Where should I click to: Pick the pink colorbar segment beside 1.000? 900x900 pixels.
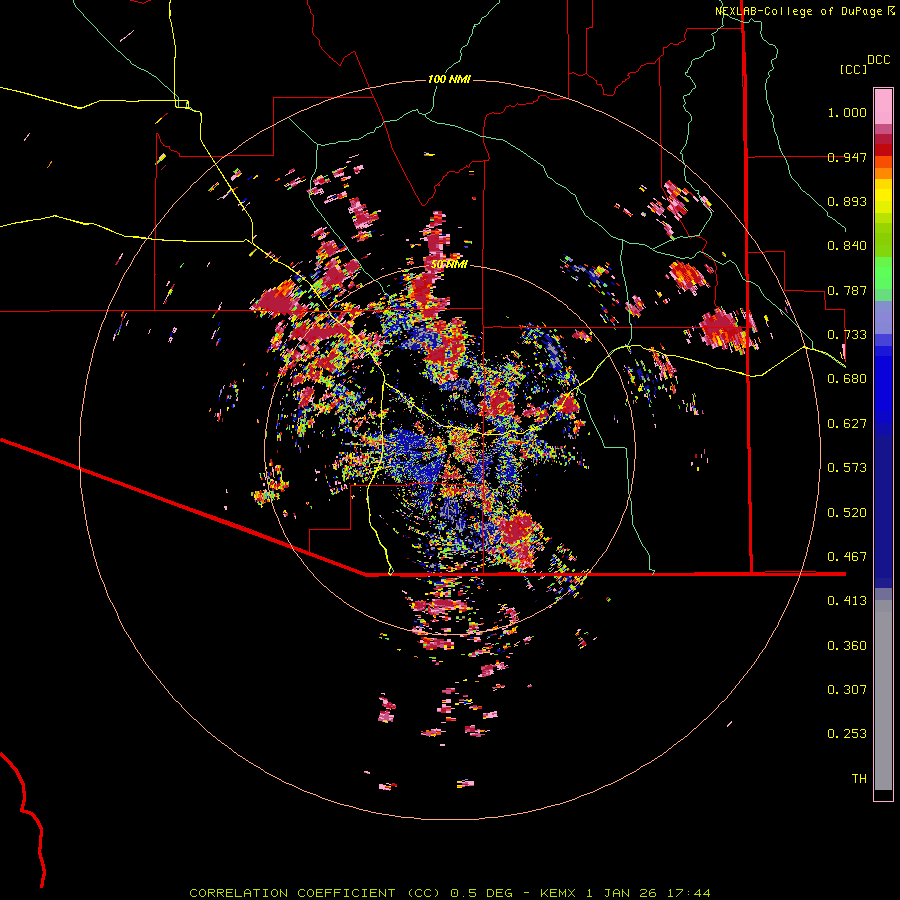coord(883,107)
